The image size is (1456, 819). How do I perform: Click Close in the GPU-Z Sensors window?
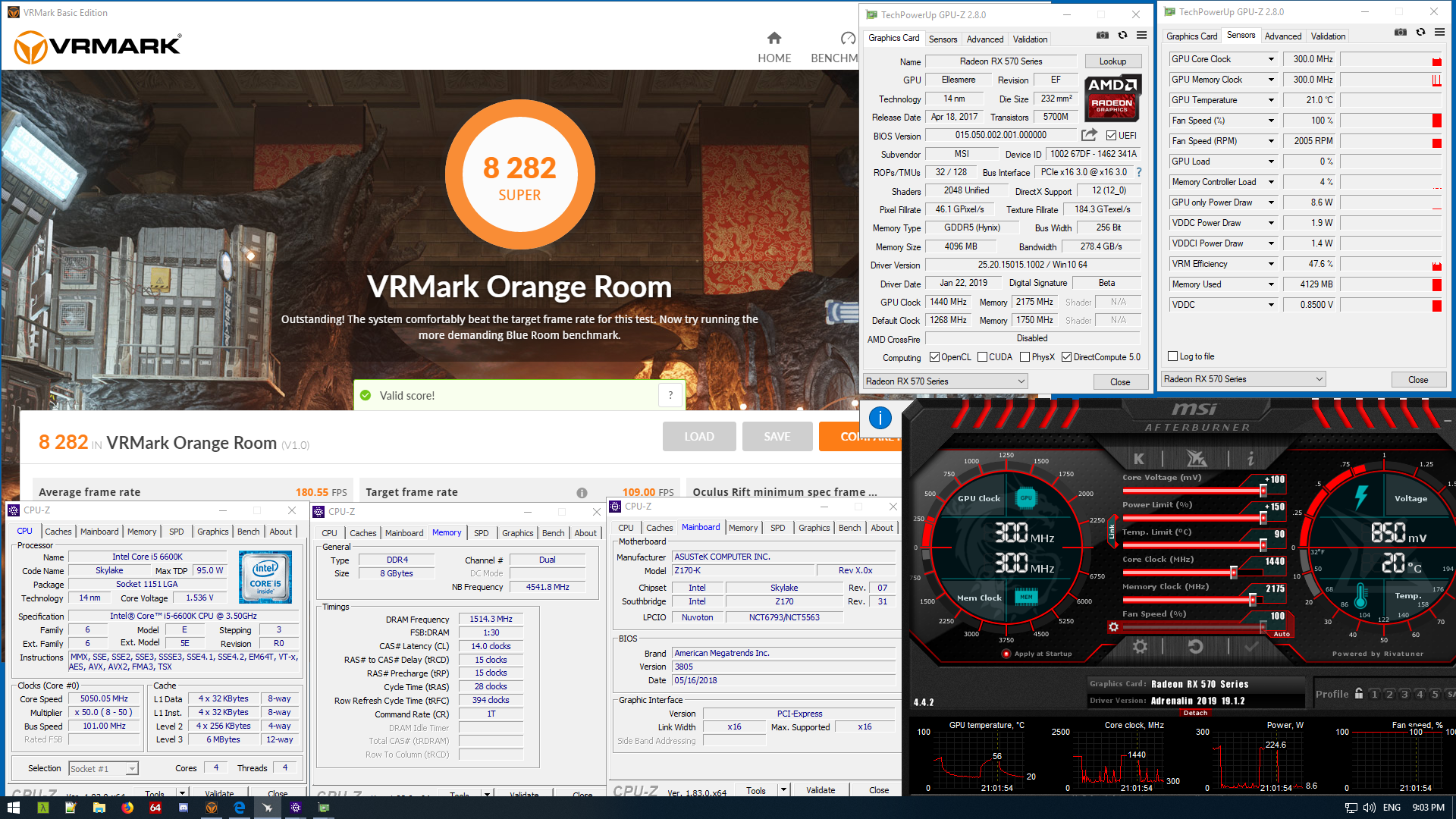[1418, 380]
